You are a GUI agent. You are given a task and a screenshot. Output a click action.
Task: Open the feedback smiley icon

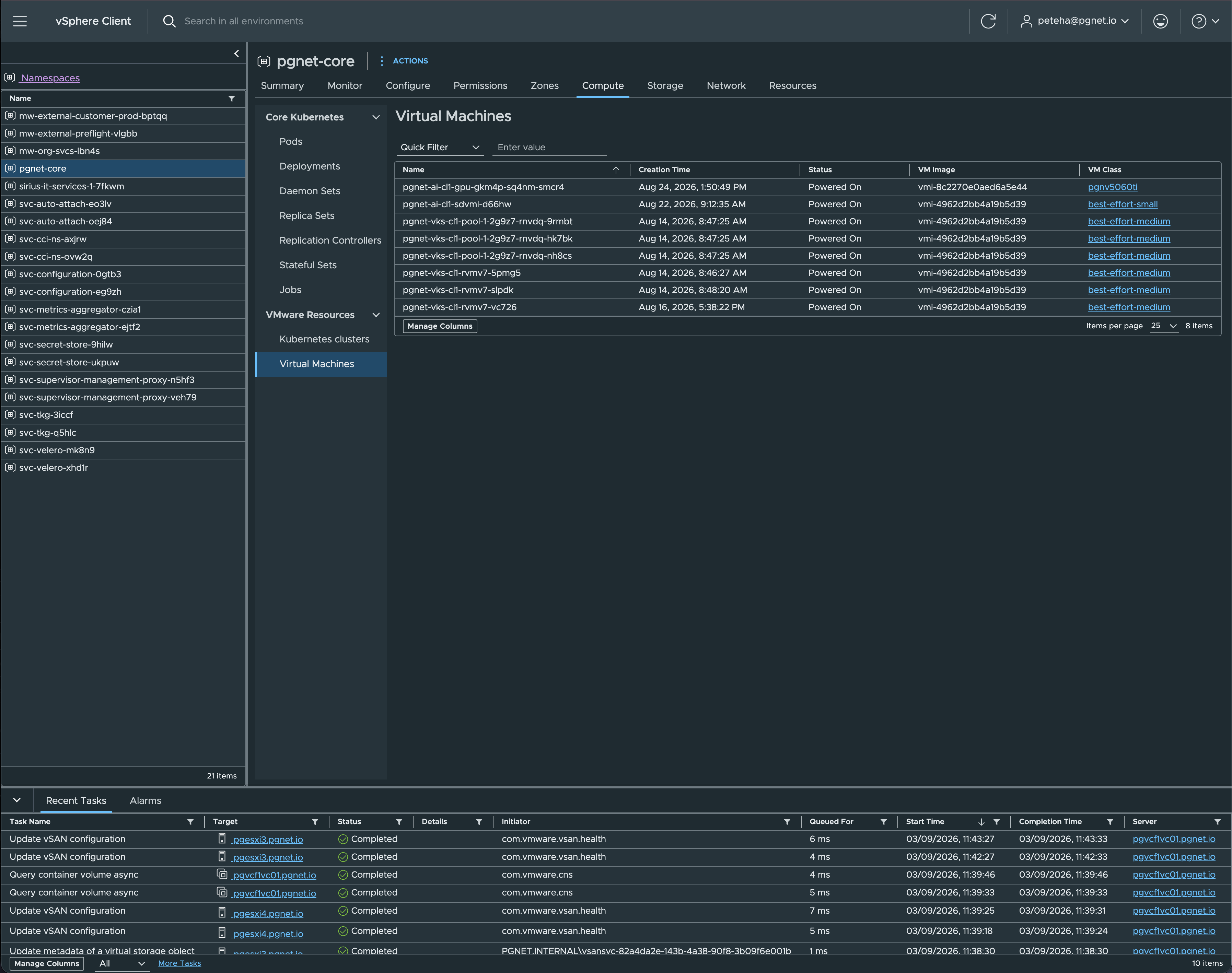click(x=1160, y=21)
